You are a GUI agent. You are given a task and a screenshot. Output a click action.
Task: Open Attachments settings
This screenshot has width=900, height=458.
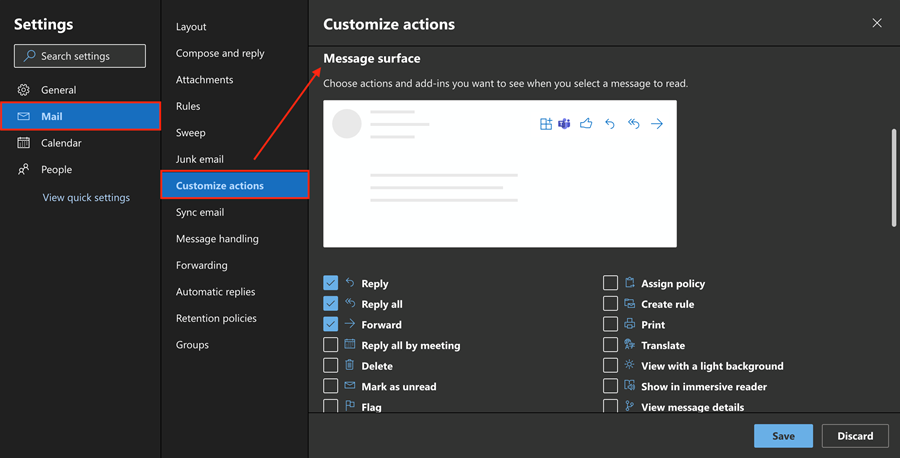point(235,80)
